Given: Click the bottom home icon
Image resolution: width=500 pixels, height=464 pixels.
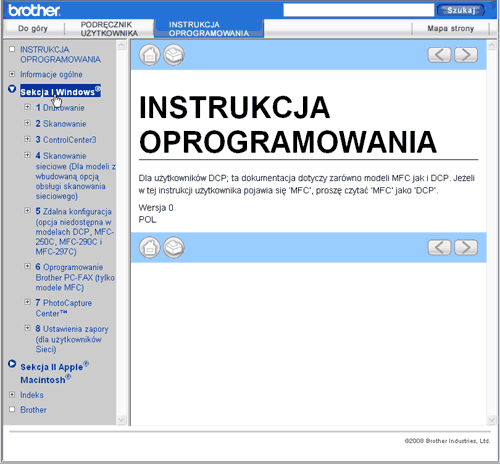Looking at the screenshot, I should click(x=150, y=247).
